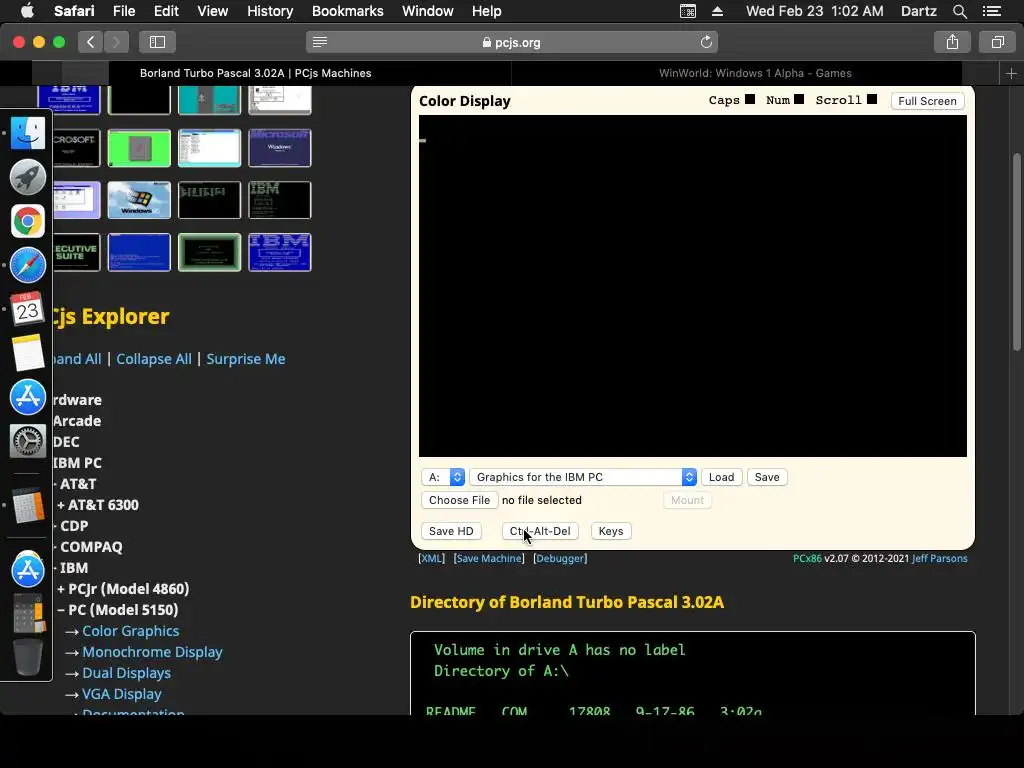Click the Collapse All link
This screenshot has height=768, width=1024.
point(153,359)
